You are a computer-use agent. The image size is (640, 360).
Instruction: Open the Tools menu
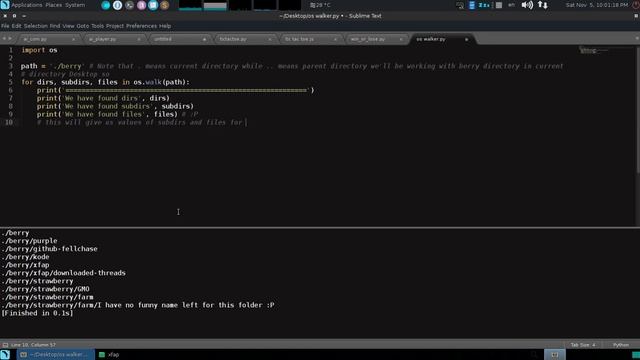(97, 26)
